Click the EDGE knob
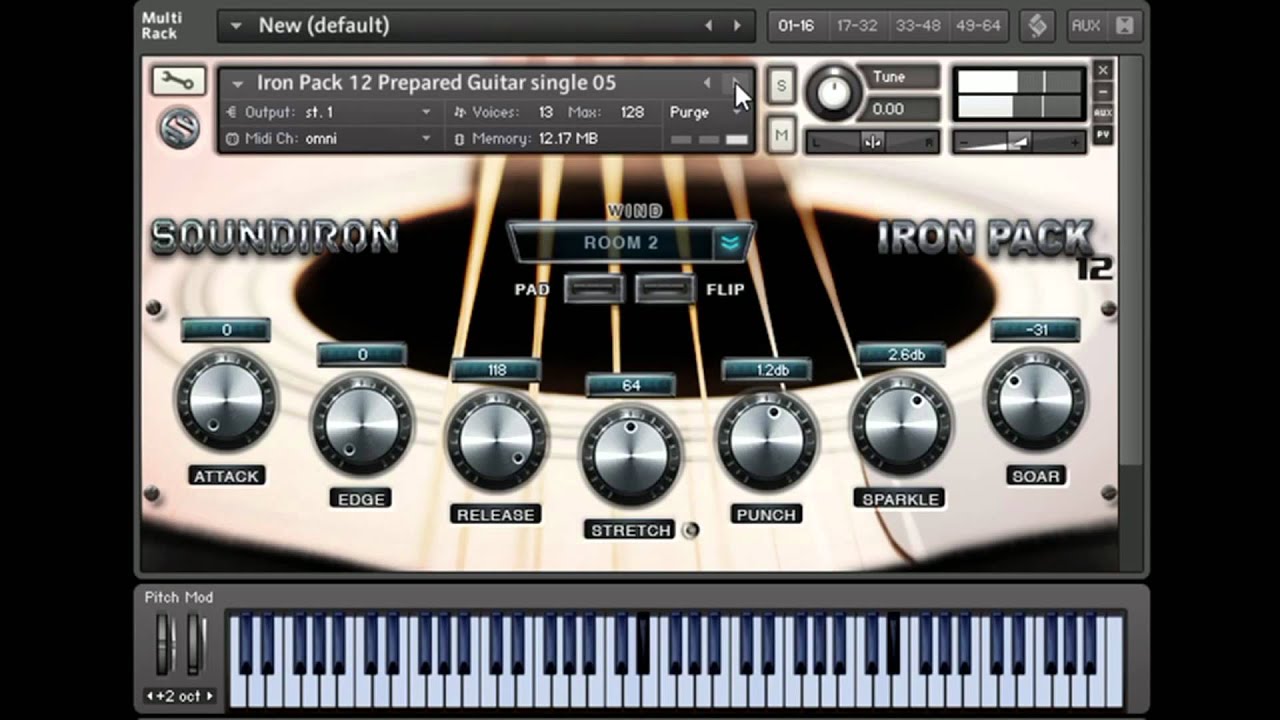This screenshot has width=1280, height=720. click(x=361, y=423)
